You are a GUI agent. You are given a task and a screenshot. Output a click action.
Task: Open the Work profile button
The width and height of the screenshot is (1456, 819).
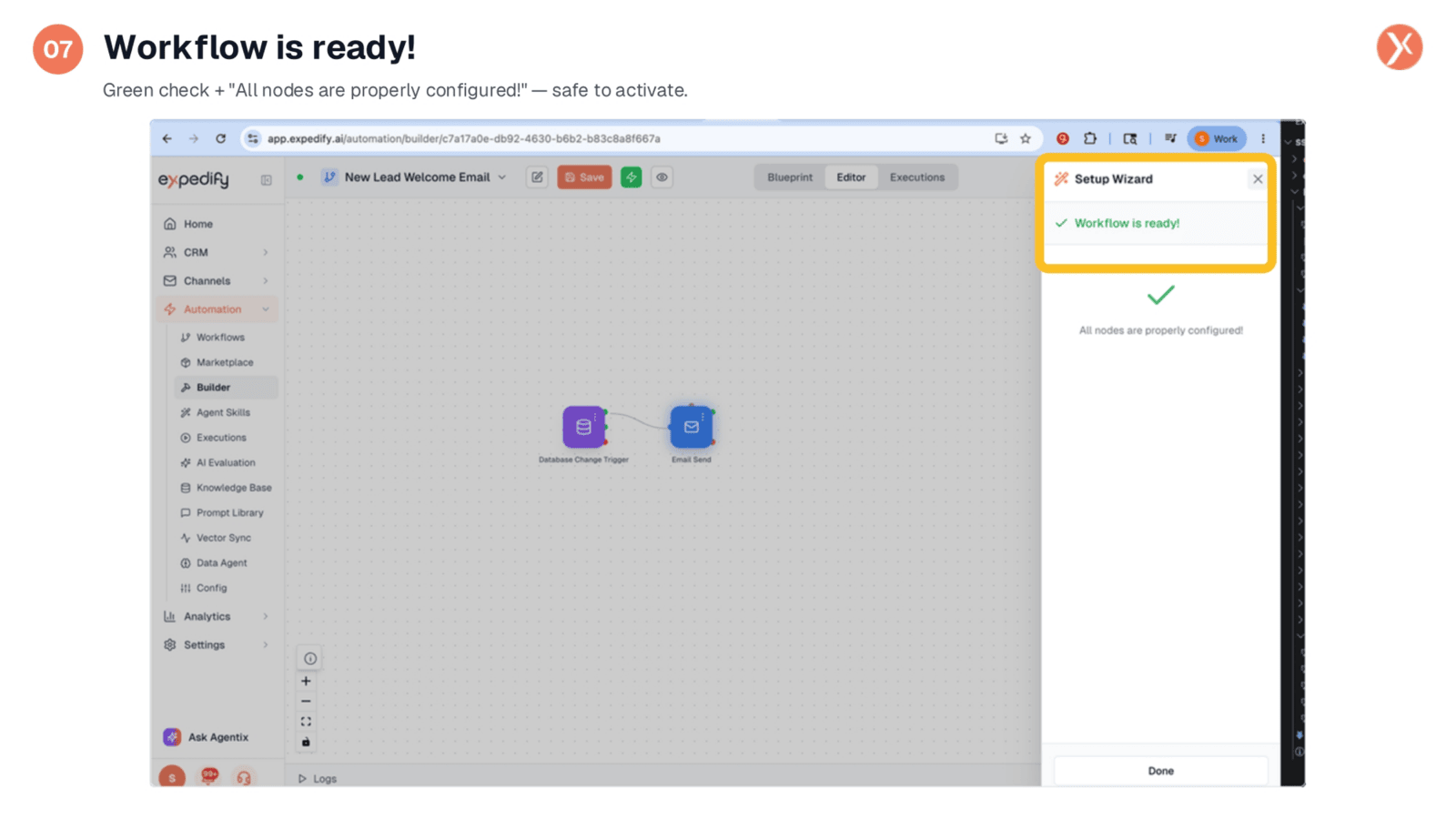pyautogui.click(x=1217, y=138)
